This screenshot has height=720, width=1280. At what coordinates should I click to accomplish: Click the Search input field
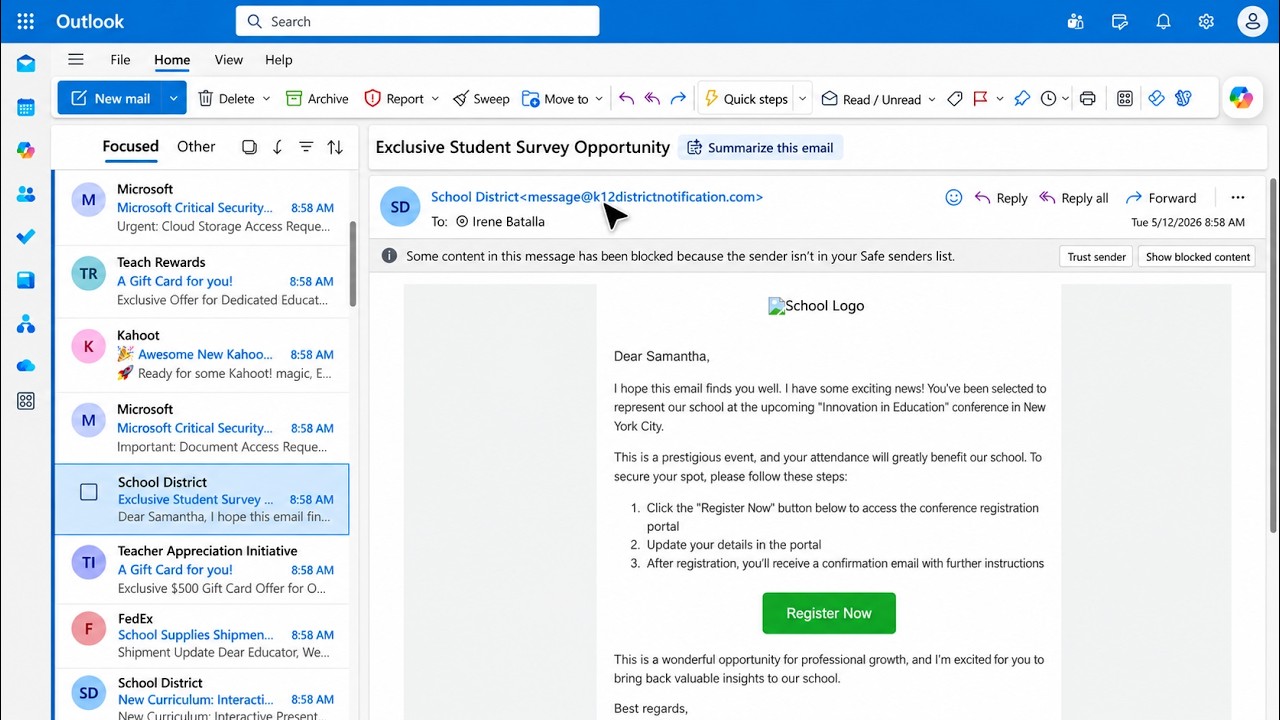point(418,21)
